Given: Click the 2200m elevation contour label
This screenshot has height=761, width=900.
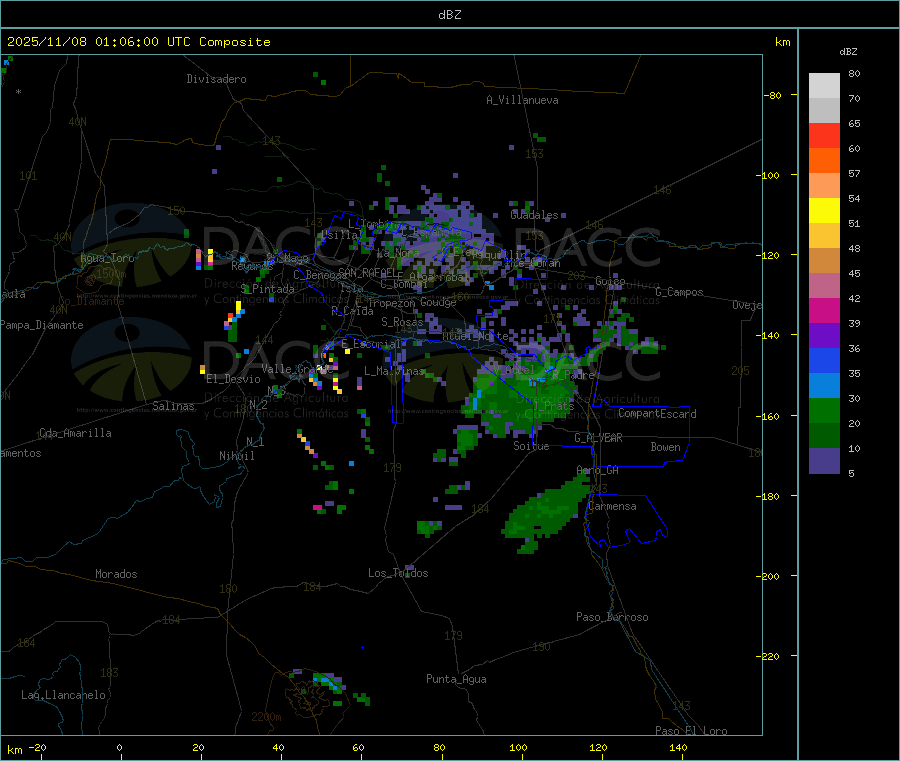Looking at the screenshot, I should point(266,717).
